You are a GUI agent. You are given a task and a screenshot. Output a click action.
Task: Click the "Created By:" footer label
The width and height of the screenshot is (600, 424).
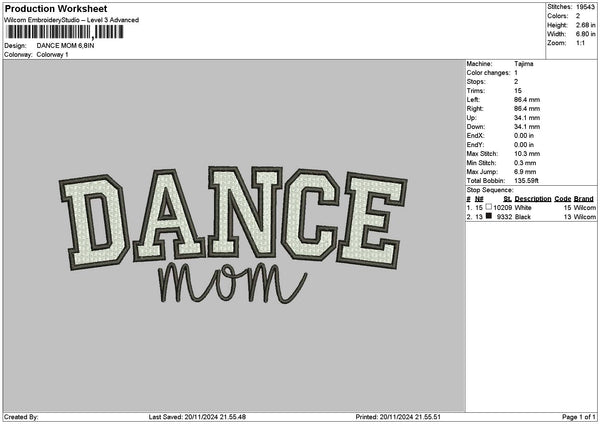(x=21, y=417)
